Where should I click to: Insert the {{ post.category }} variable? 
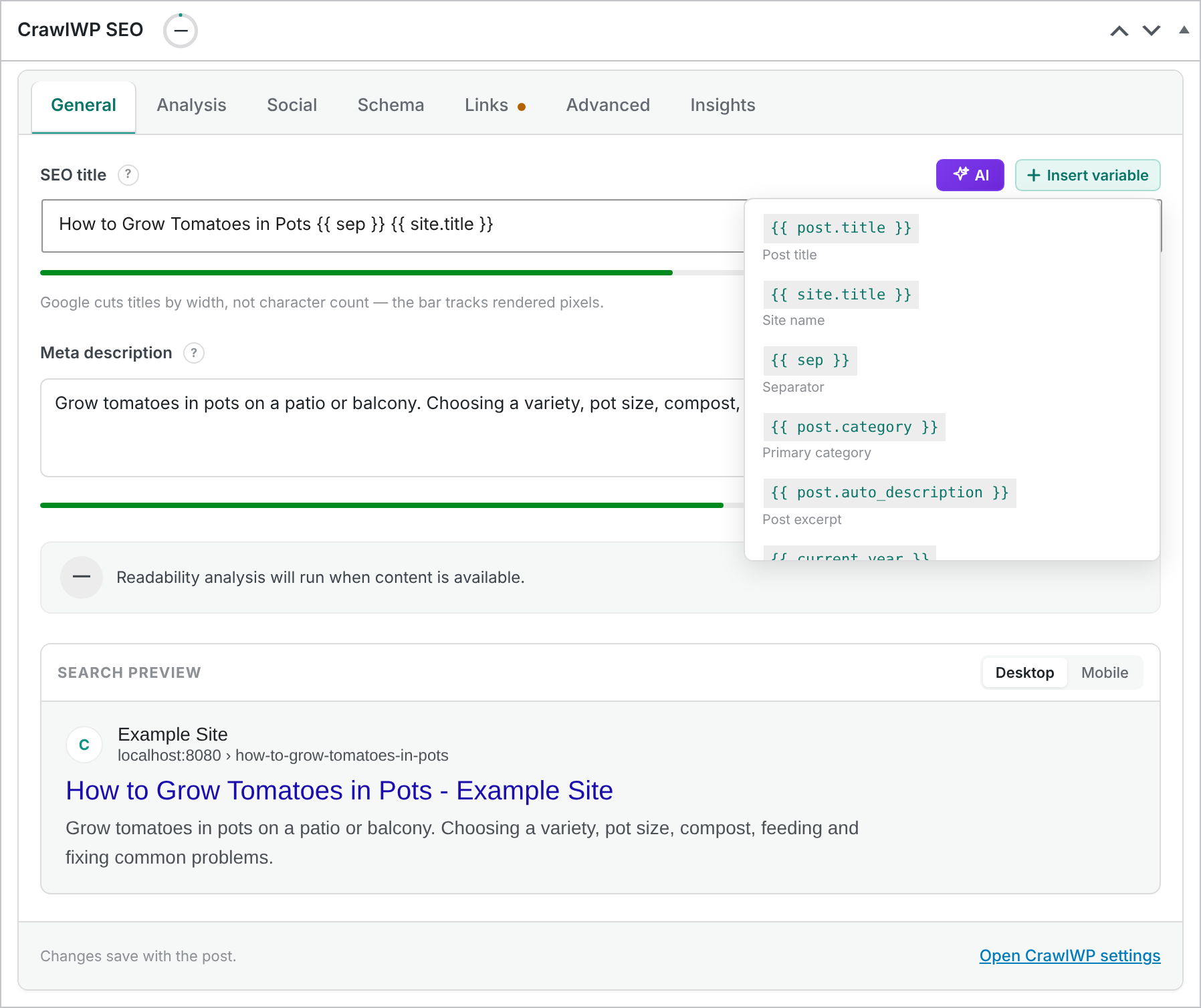[x=854, y=427]
